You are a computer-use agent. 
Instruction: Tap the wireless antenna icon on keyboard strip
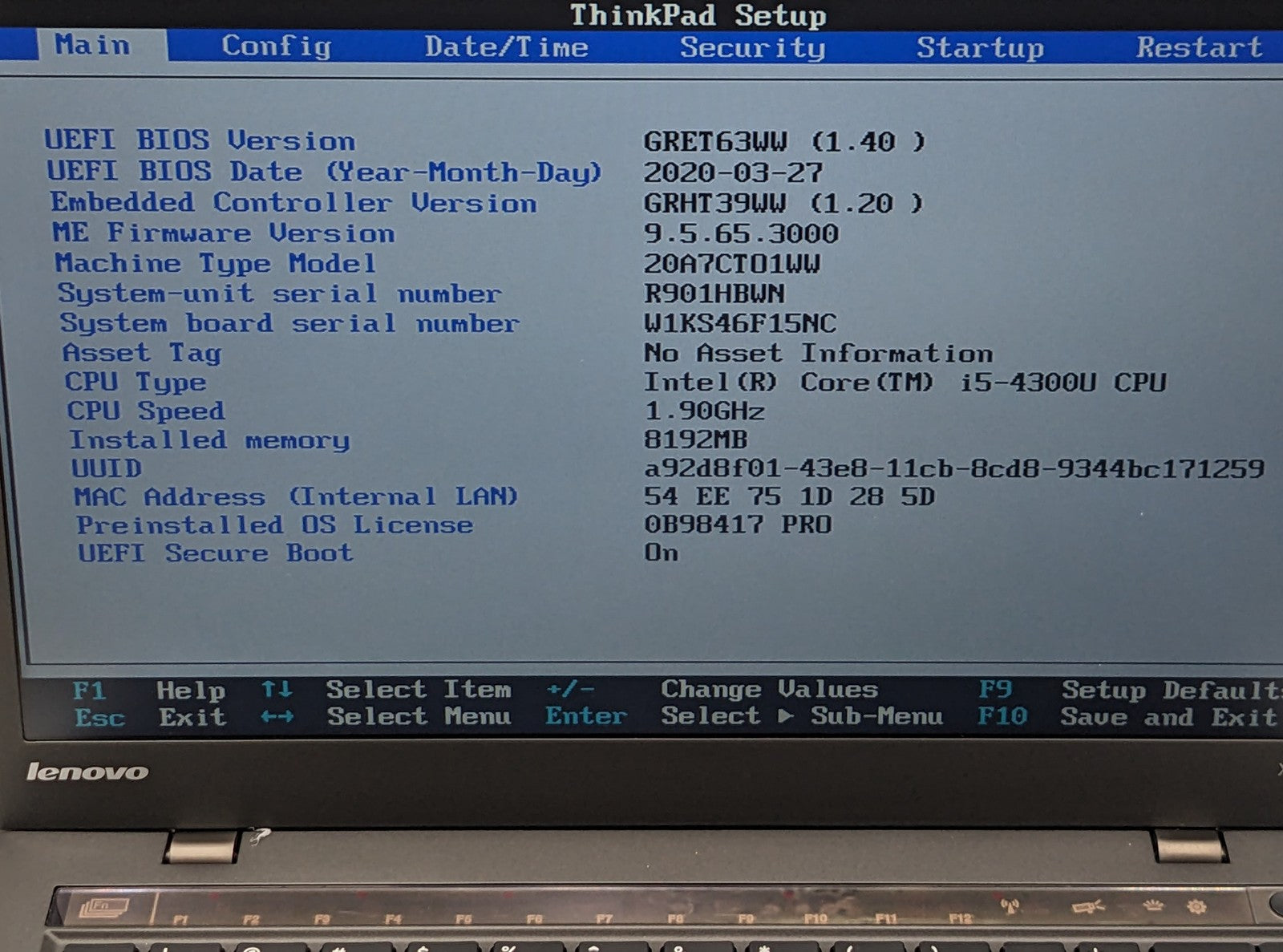pyautogui.click(x=1010, y=907)
